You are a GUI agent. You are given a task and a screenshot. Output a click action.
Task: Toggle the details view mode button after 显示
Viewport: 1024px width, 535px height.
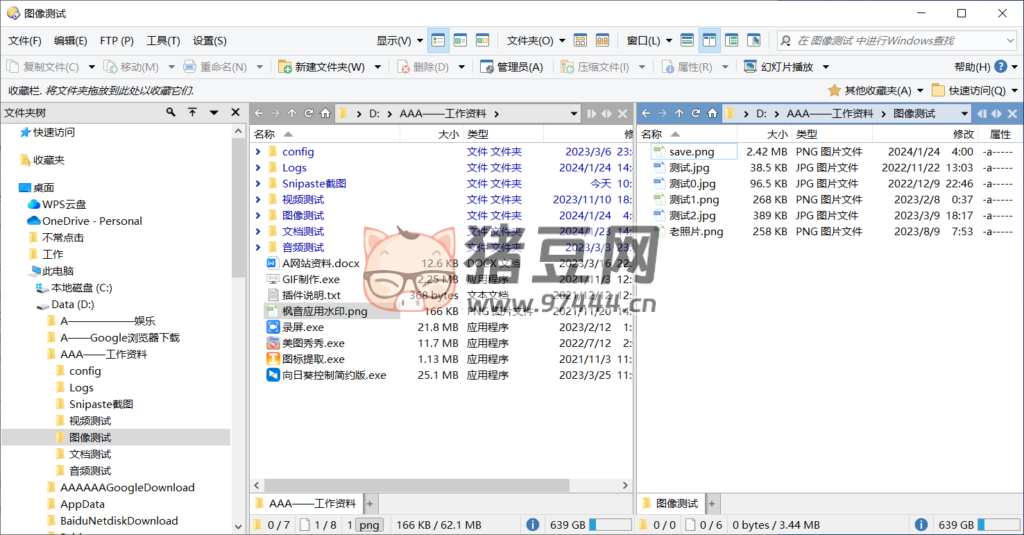tap(438, 41)
